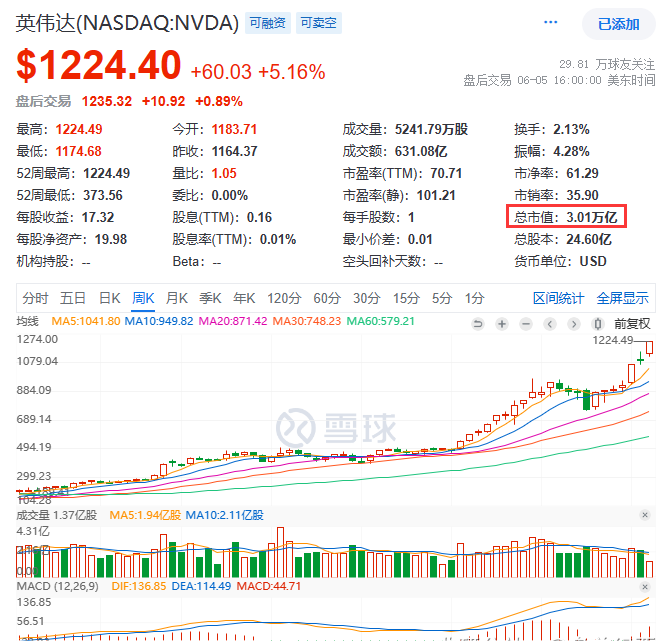Switch to 分时 intraday tab

click(35, 298)
